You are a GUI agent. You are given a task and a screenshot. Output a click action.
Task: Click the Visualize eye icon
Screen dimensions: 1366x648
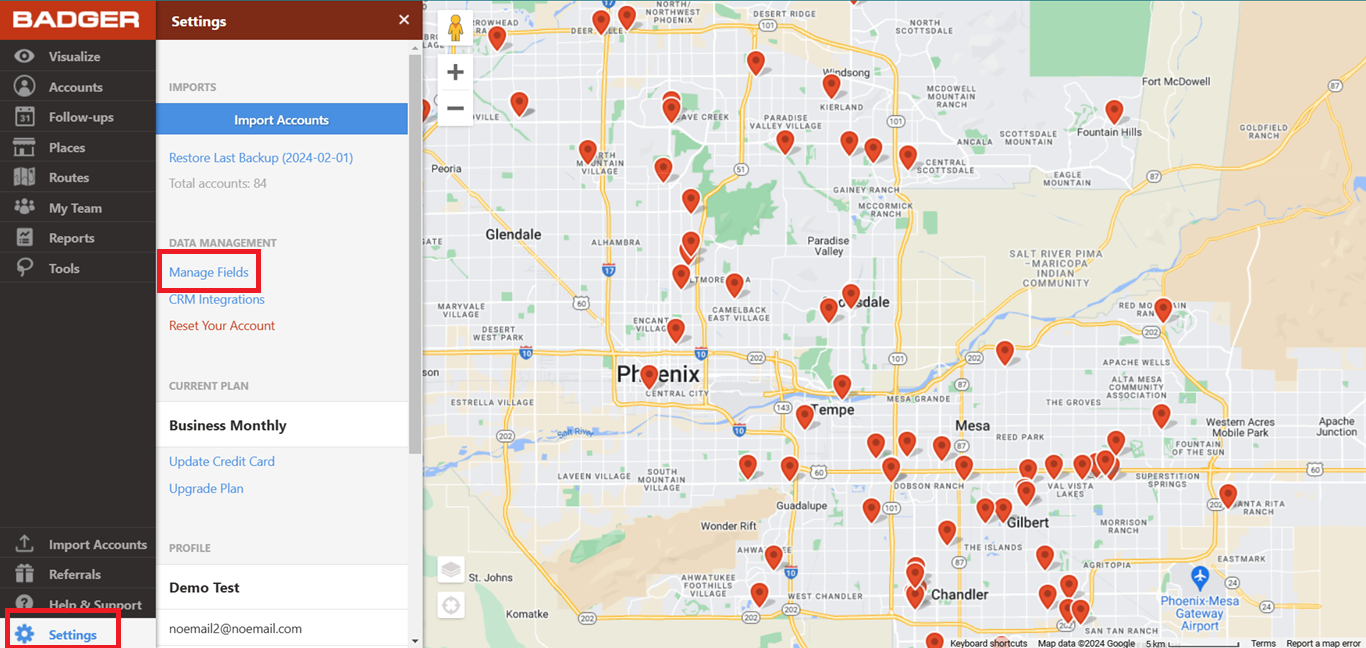[24, 56]
